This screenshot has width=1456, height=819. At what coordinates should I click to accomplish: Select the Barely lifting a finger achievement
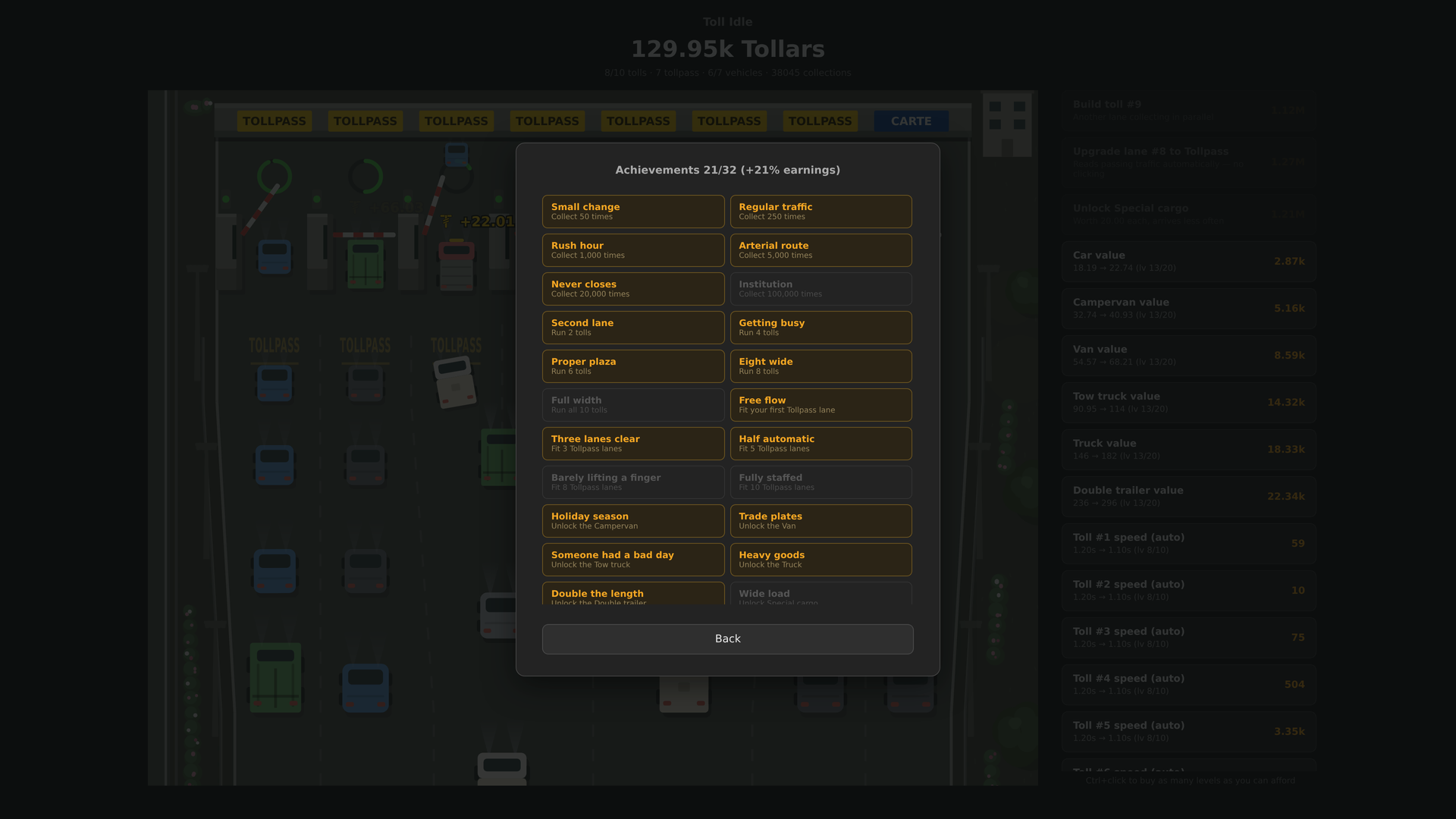tap(633, 482)
